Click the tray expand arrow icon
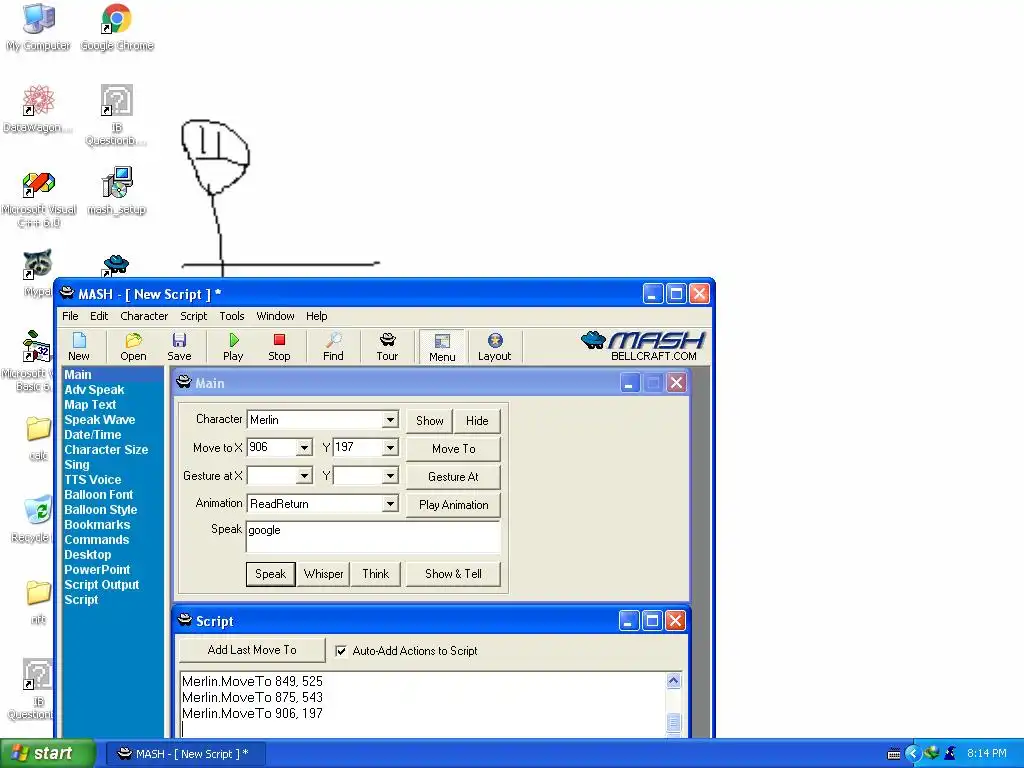 [x=913, y=754]
